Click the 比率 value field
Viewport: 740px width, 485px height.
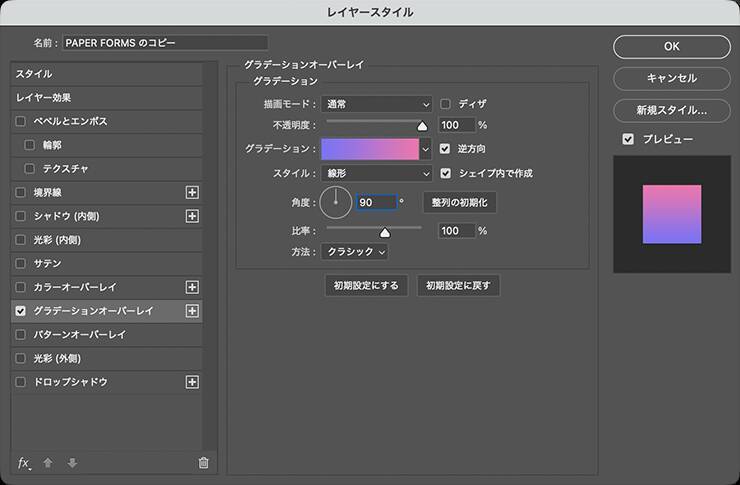[x=456, y=231]
